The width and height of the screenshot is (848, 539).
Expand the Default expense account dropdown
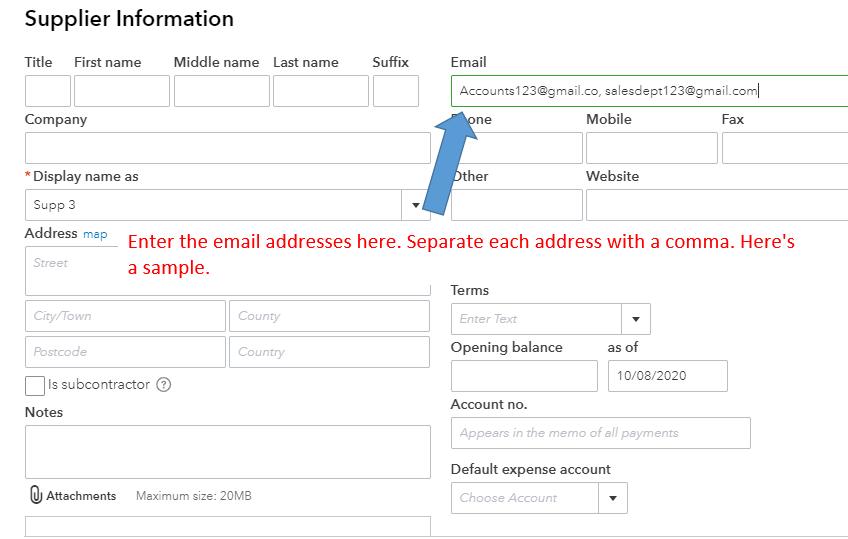[613, 498]
